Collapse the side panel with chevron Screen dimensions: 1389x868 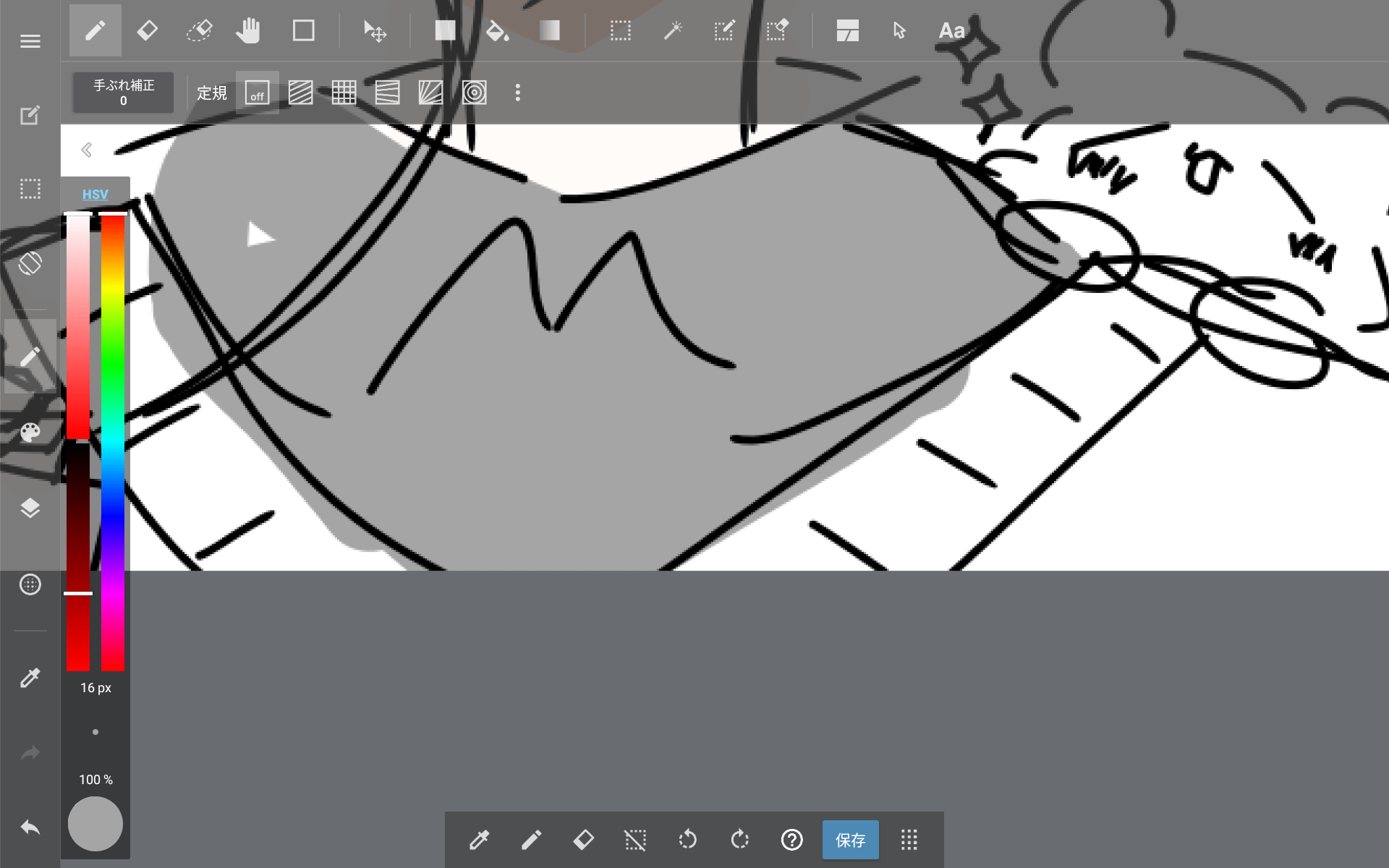coord(87,150)
